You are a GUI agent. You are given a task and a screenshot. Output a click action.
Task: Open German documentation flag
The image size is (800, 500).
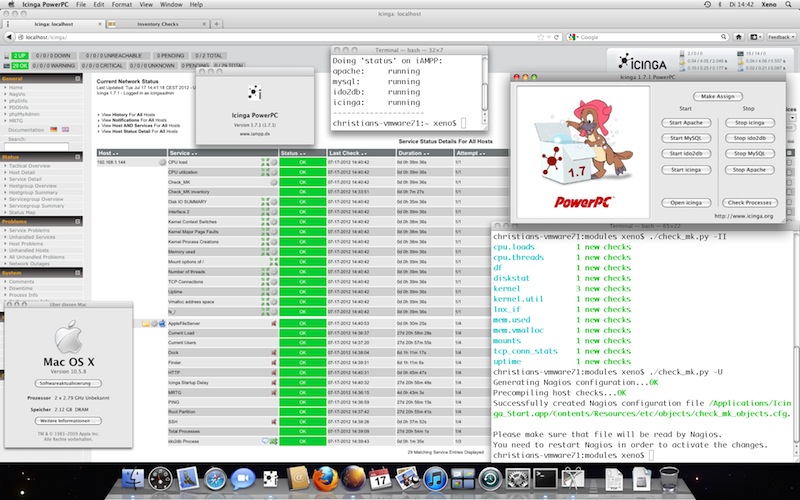[54, 130]
